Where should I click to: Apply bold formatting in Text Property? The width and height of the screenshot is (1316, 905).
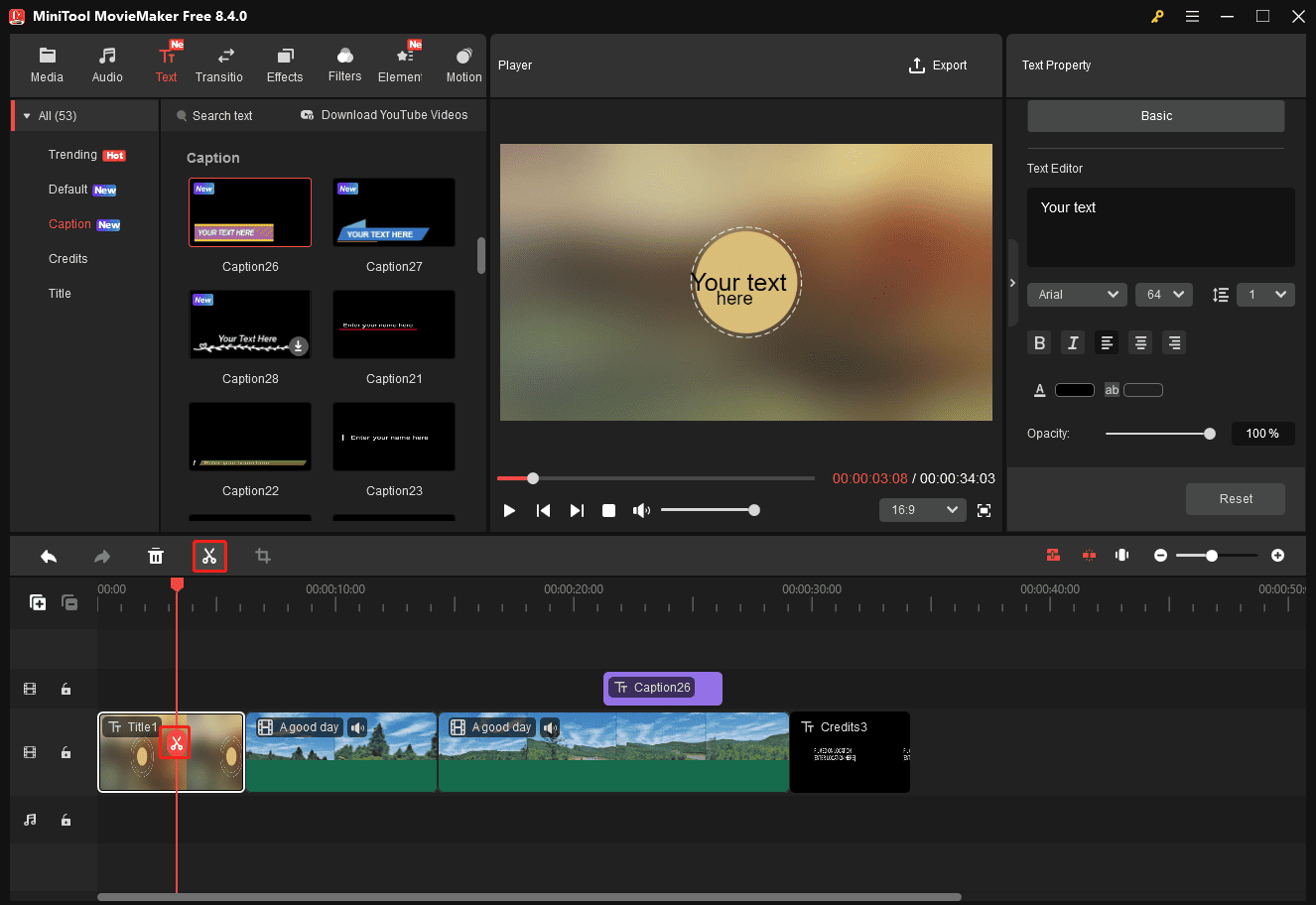point(1039,342)
